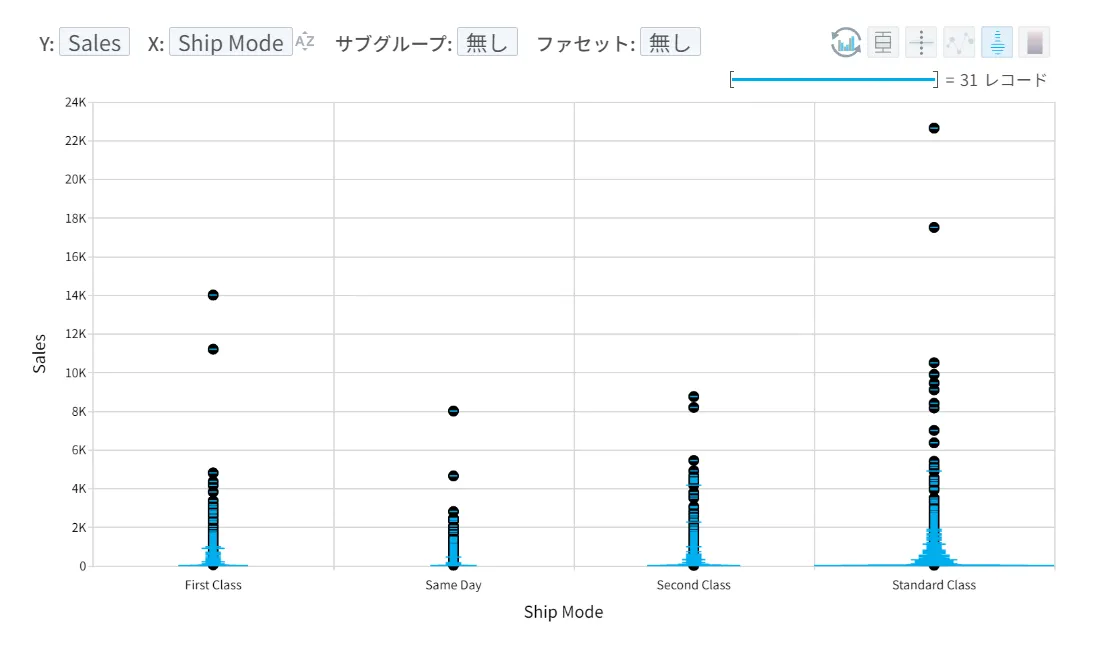Click the Standard Class axis label
This screenshot has height=655, width=1100.
(934, 585)
